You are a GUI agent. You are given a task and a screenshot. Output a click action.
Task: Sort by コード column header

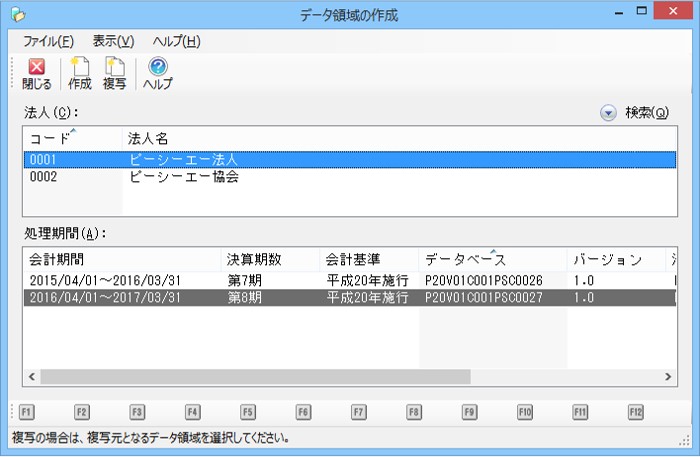(x=70, y=138)
